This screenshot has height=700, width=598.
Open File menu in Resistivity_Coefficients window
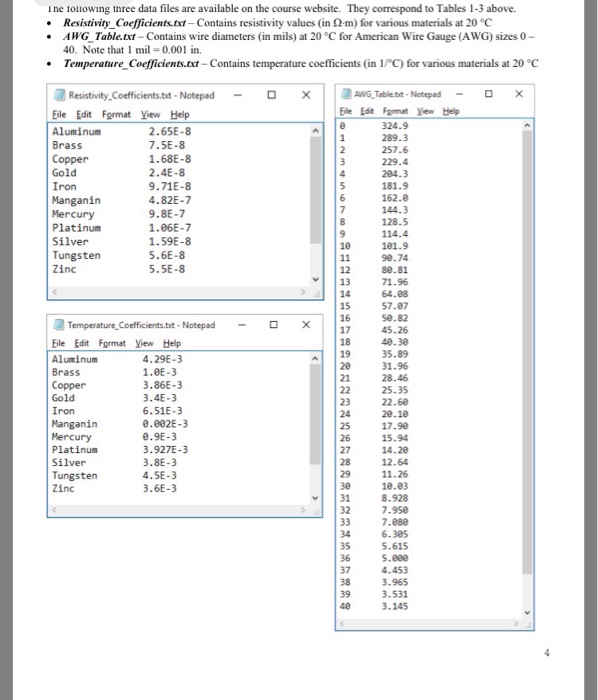coord(59,114)
